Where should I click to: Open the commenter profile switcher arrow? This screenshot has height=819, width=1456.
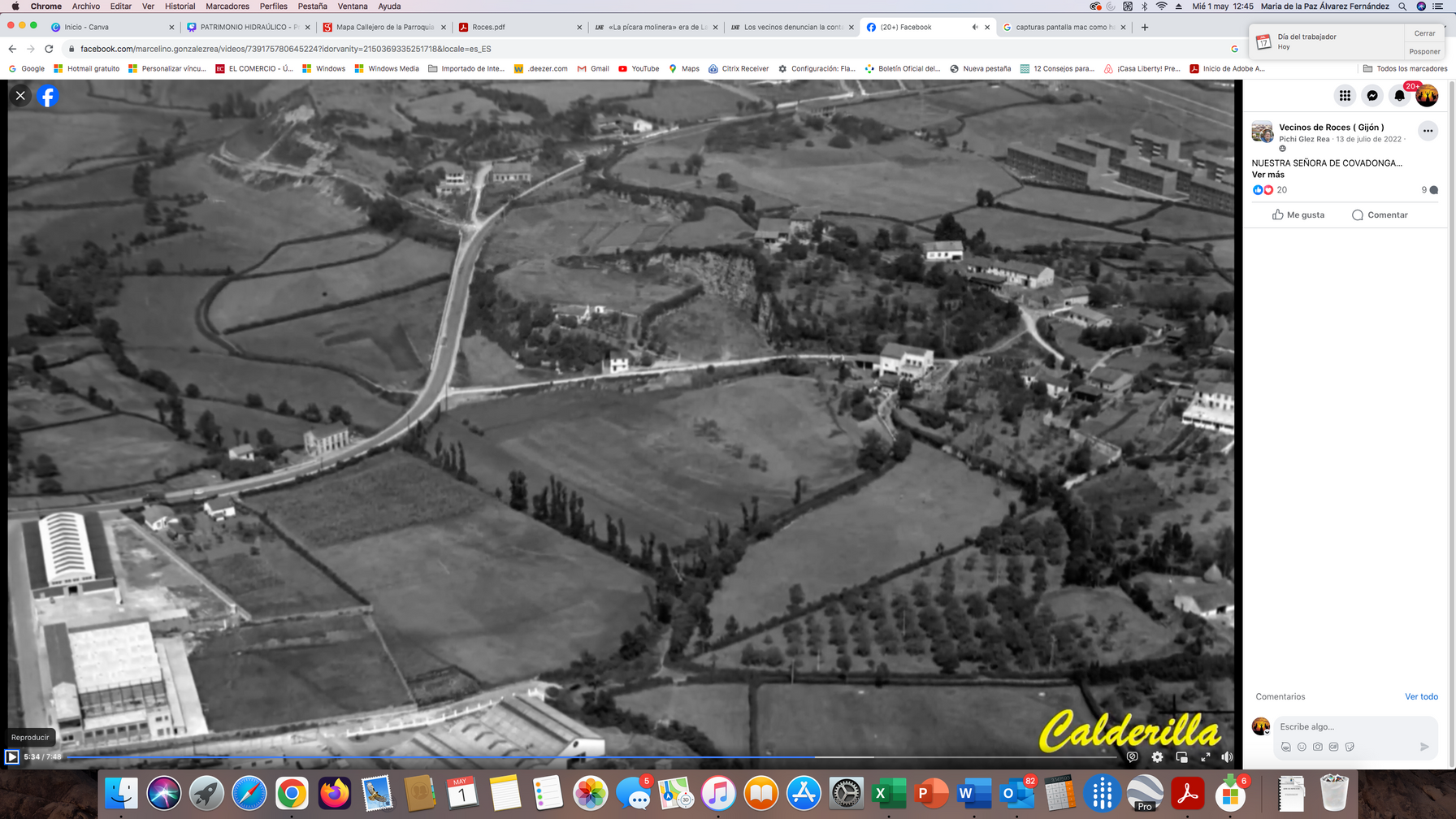coord(1267,731)
